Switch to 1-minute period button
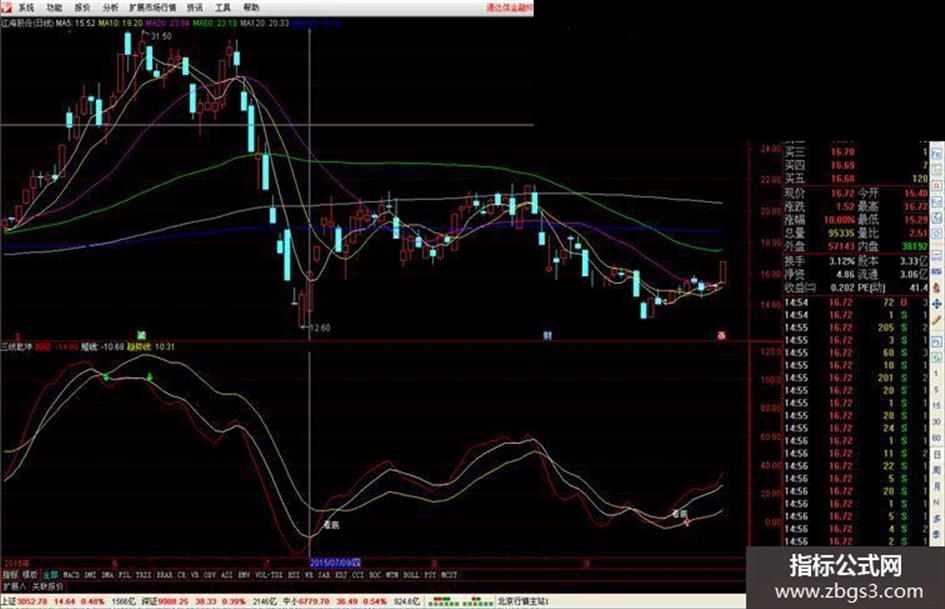Screen dimensions: 945x609 [x=937, y=373]
